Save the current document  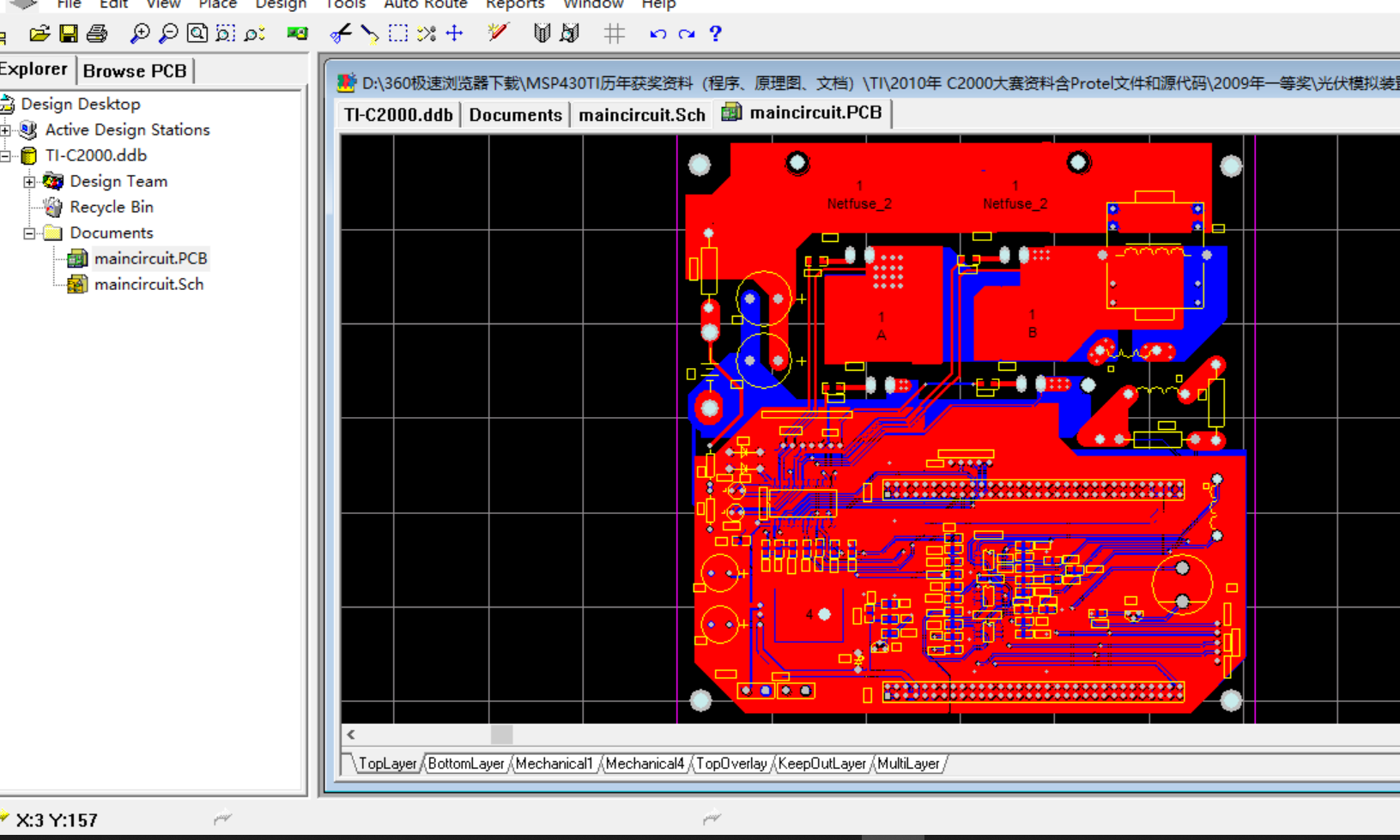coord(69,33)
